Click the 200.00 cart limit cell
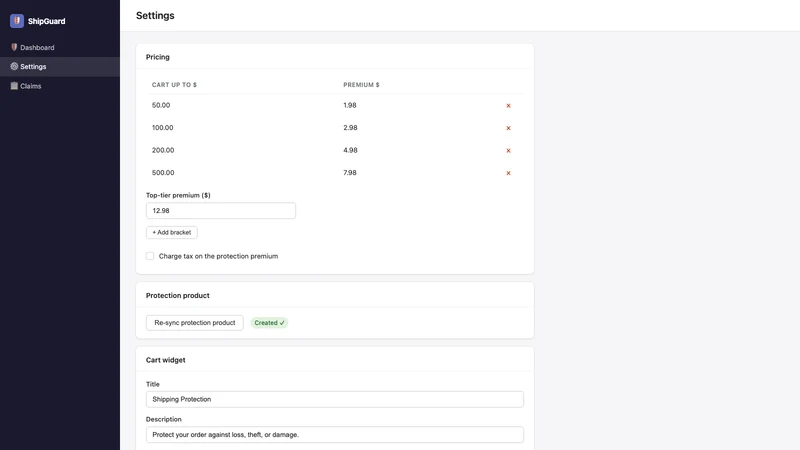Screen dimensions: 800x450 coord(163,150)
